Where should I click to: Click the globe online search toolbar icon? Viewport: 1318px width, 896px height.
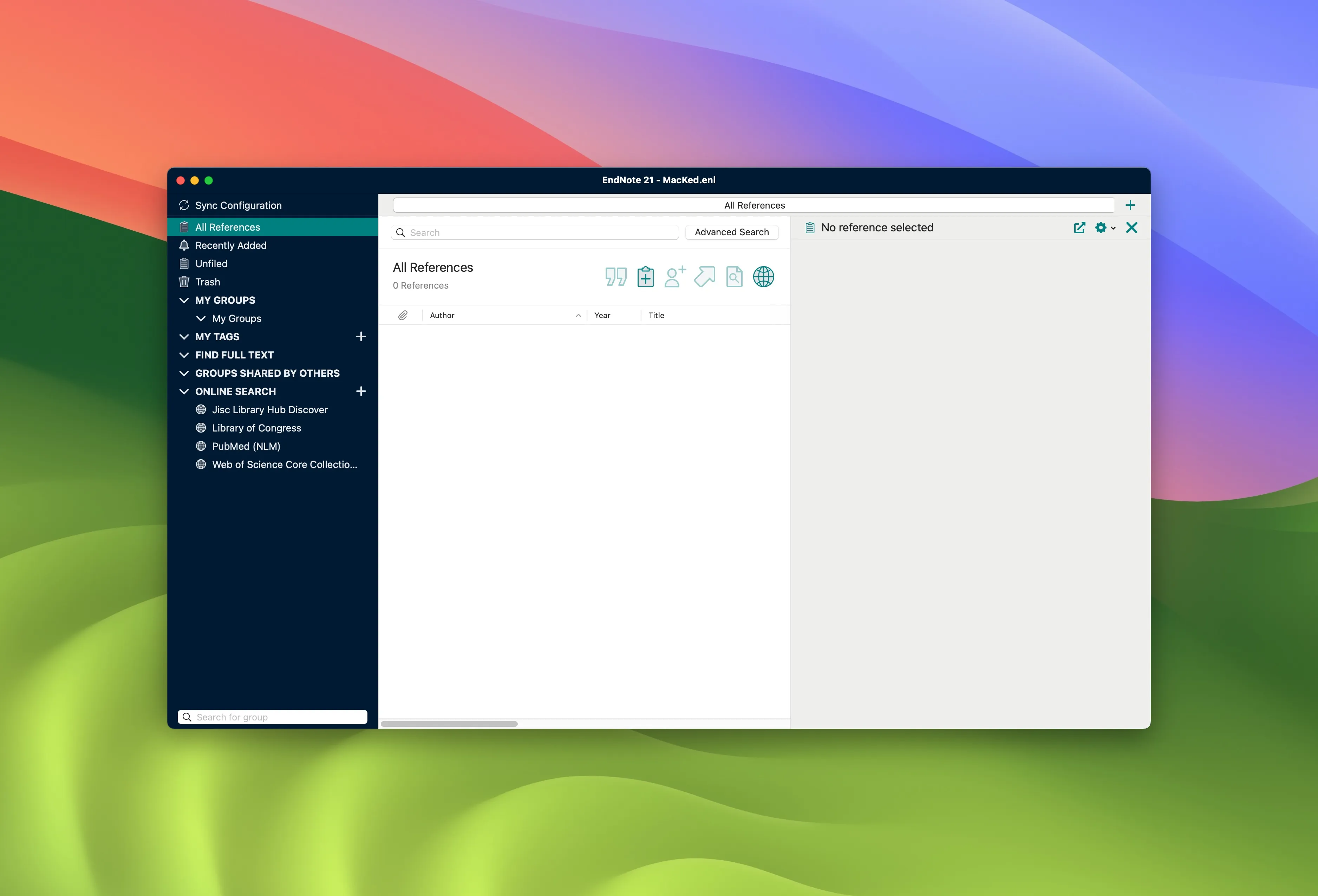[763, 277]
